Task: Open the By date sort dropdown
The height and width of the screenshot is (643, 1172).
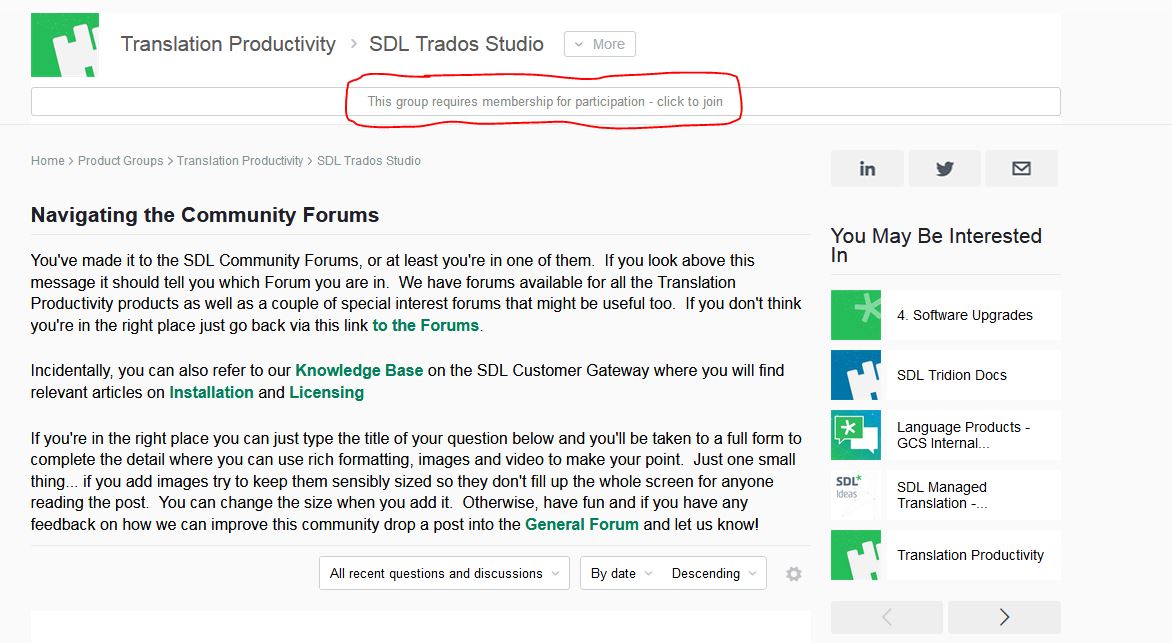Action: click(x=621, y=573)
